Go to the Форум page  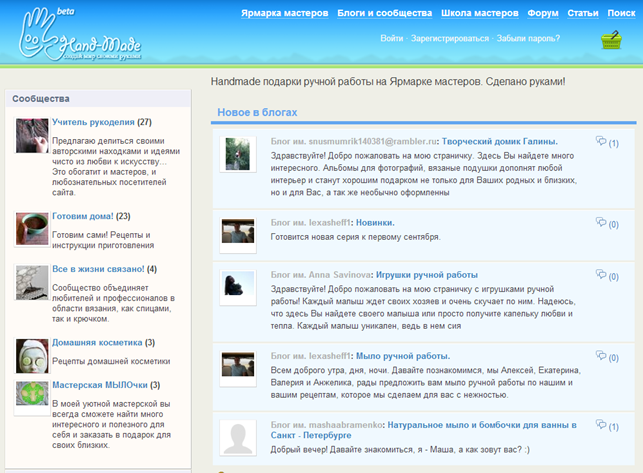pos(543,13)
